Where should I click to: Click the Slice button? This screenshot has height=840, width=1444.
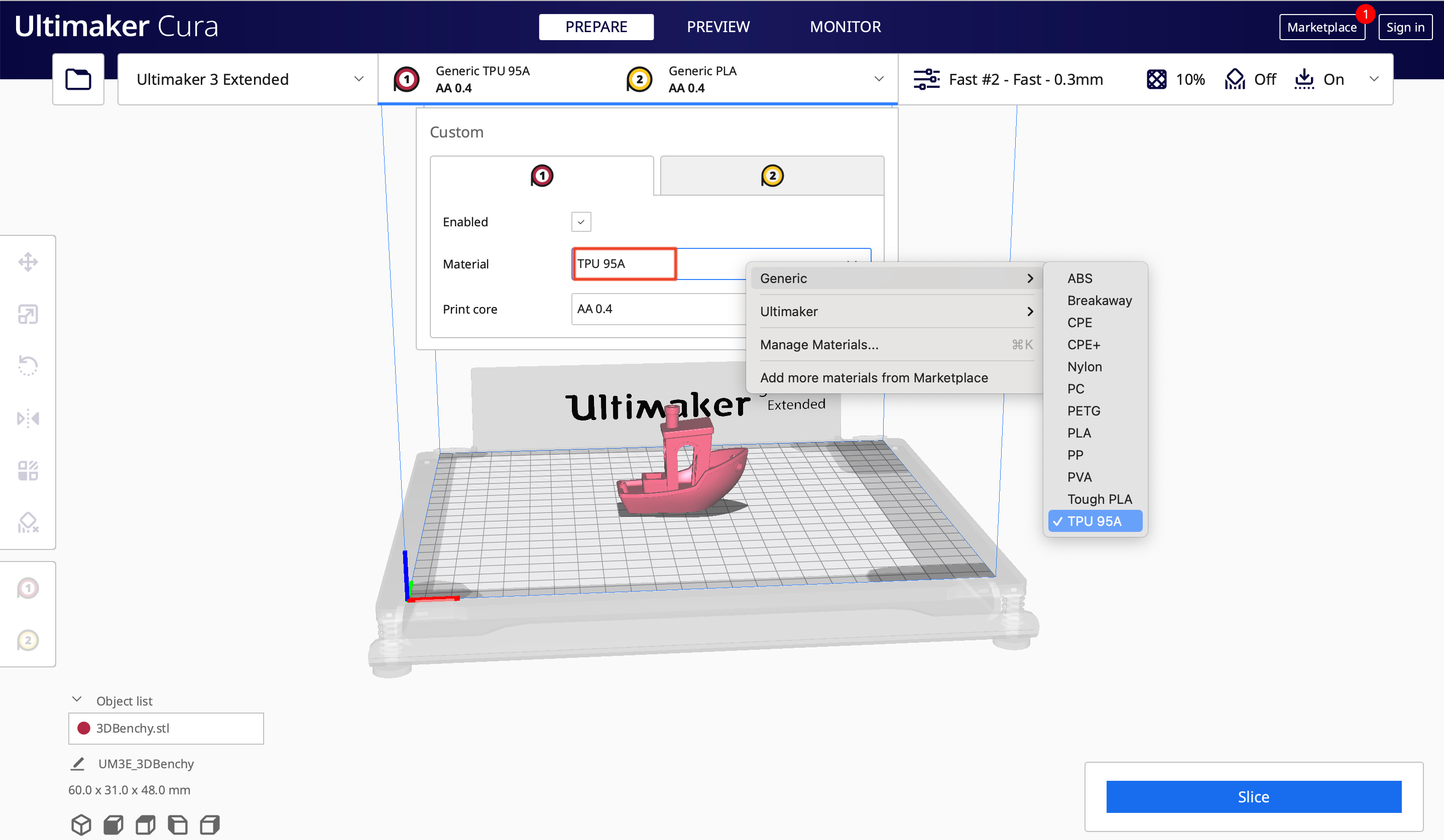tap(1253, 796)
